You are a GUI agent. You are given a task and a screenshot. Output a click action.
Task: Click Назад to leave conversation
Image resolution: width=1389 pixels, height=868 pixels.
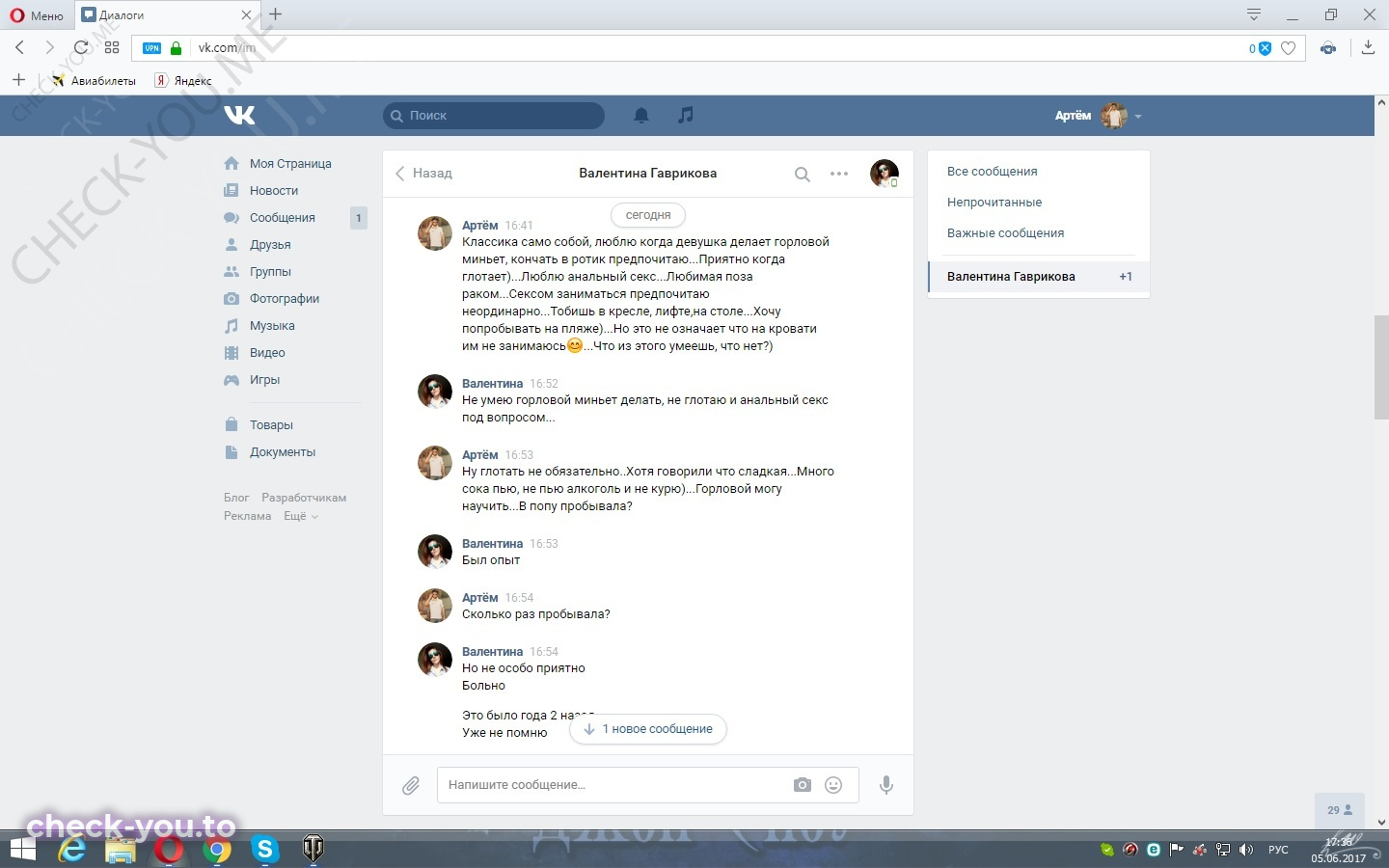point(423,174)
